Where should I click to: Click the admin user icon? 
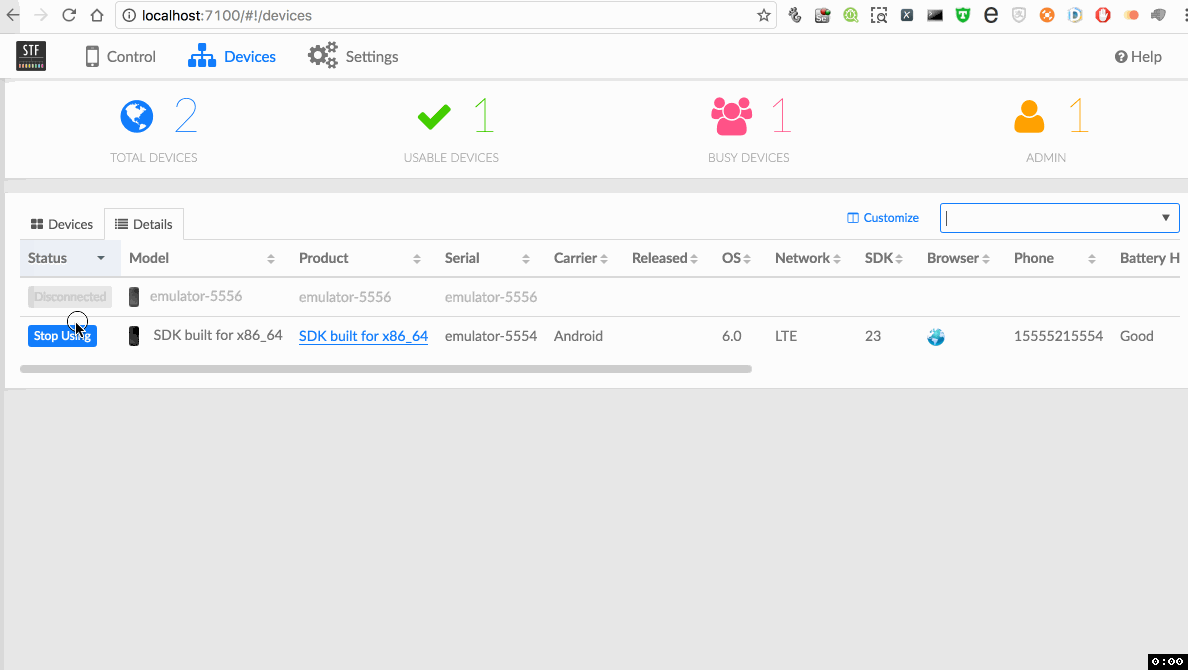(x=1029, y=117)
